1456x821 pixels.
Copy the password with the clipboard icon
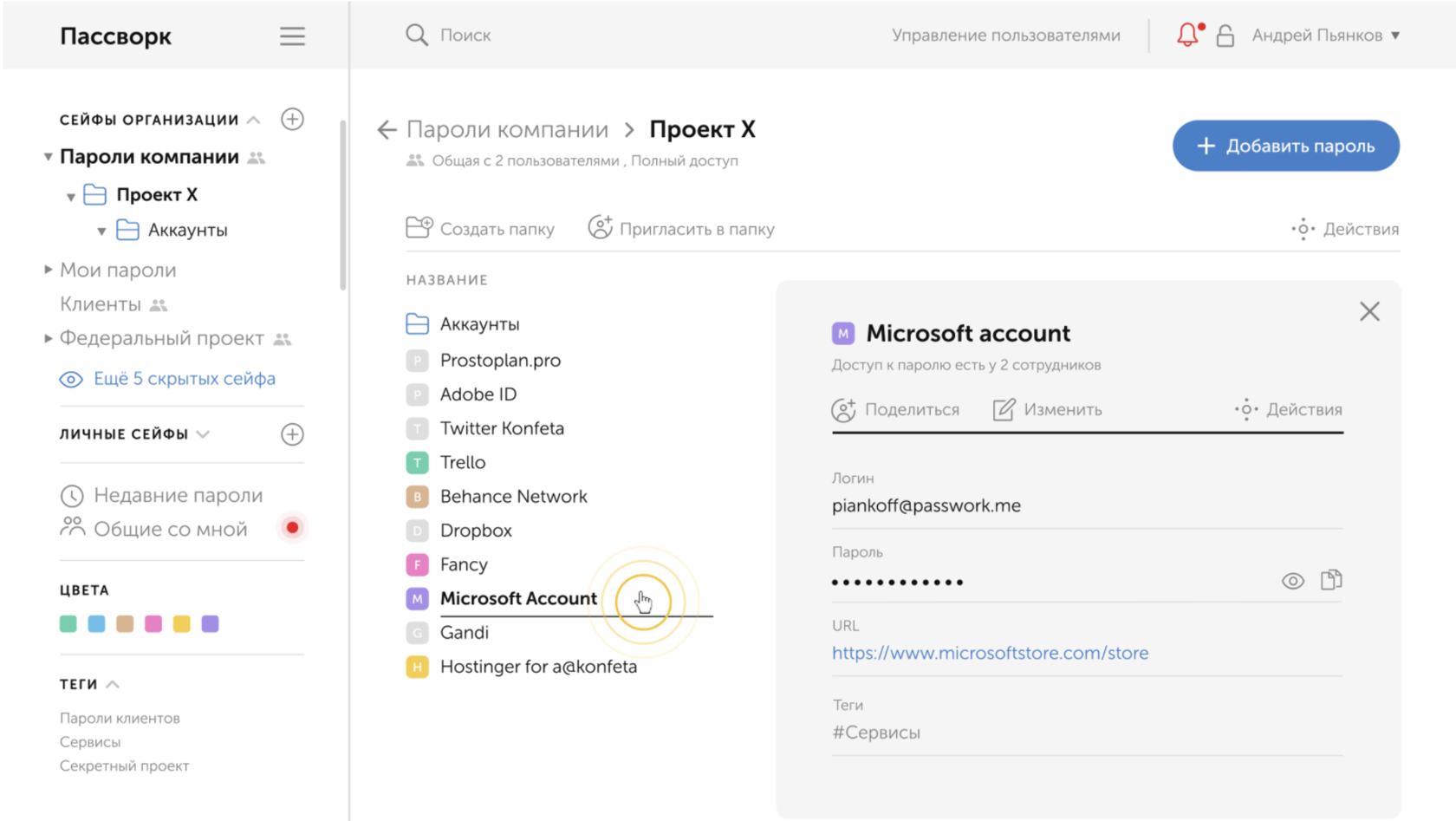1331,580
